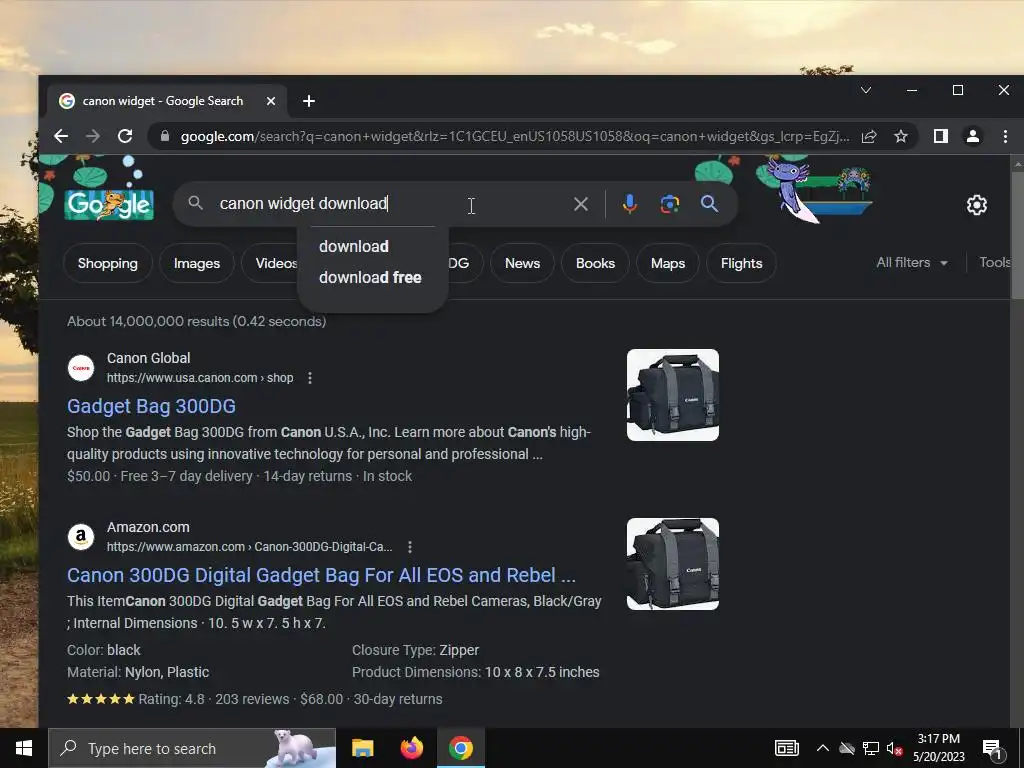Open Windows Start menu
Viewport: 1024px width, 768px height.
(24, 748)
